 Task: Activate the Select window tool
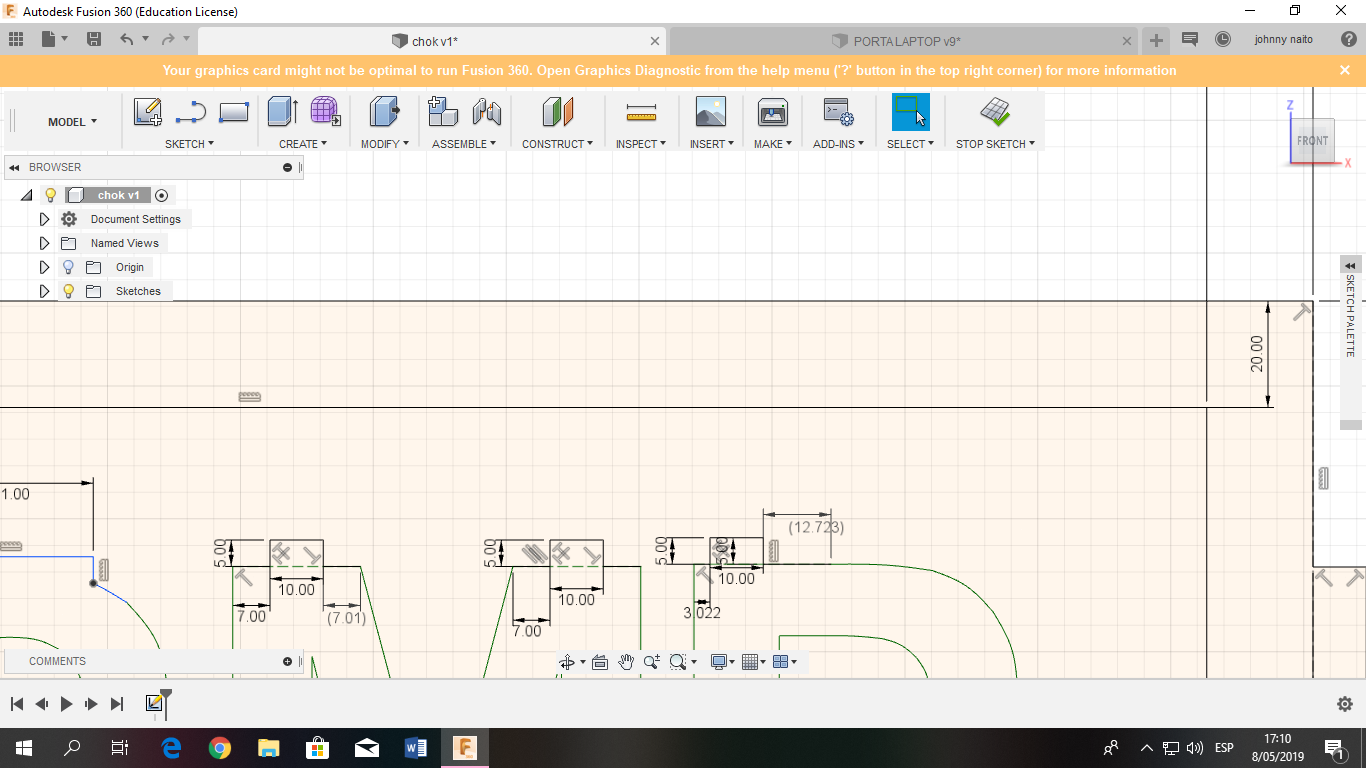point(910,112)
